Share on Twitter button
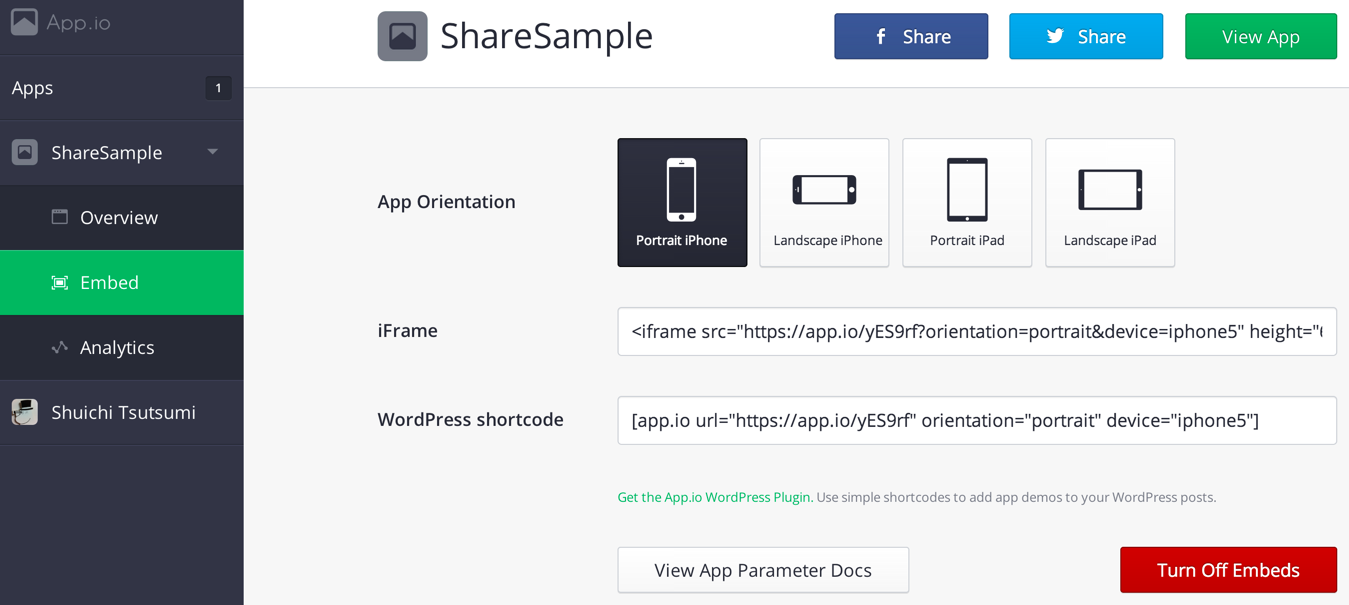 pos(1086,37)
